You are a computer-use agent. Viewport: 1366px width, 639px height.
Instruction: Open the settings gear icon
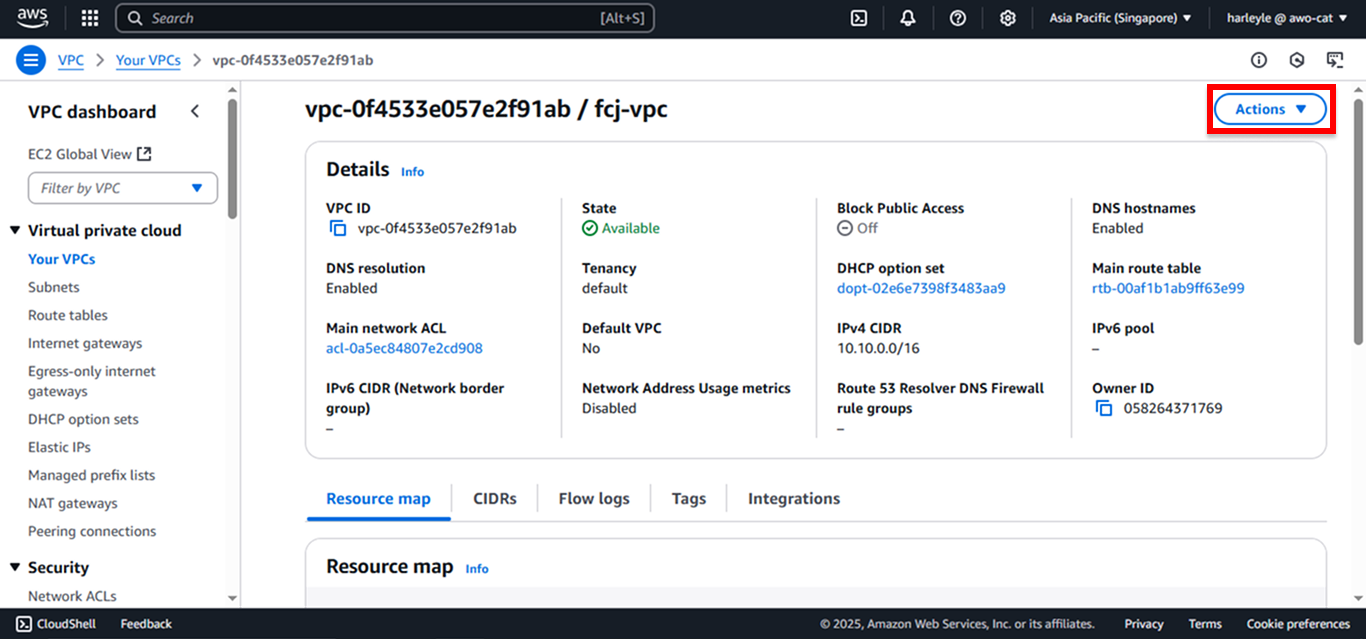1008,18
